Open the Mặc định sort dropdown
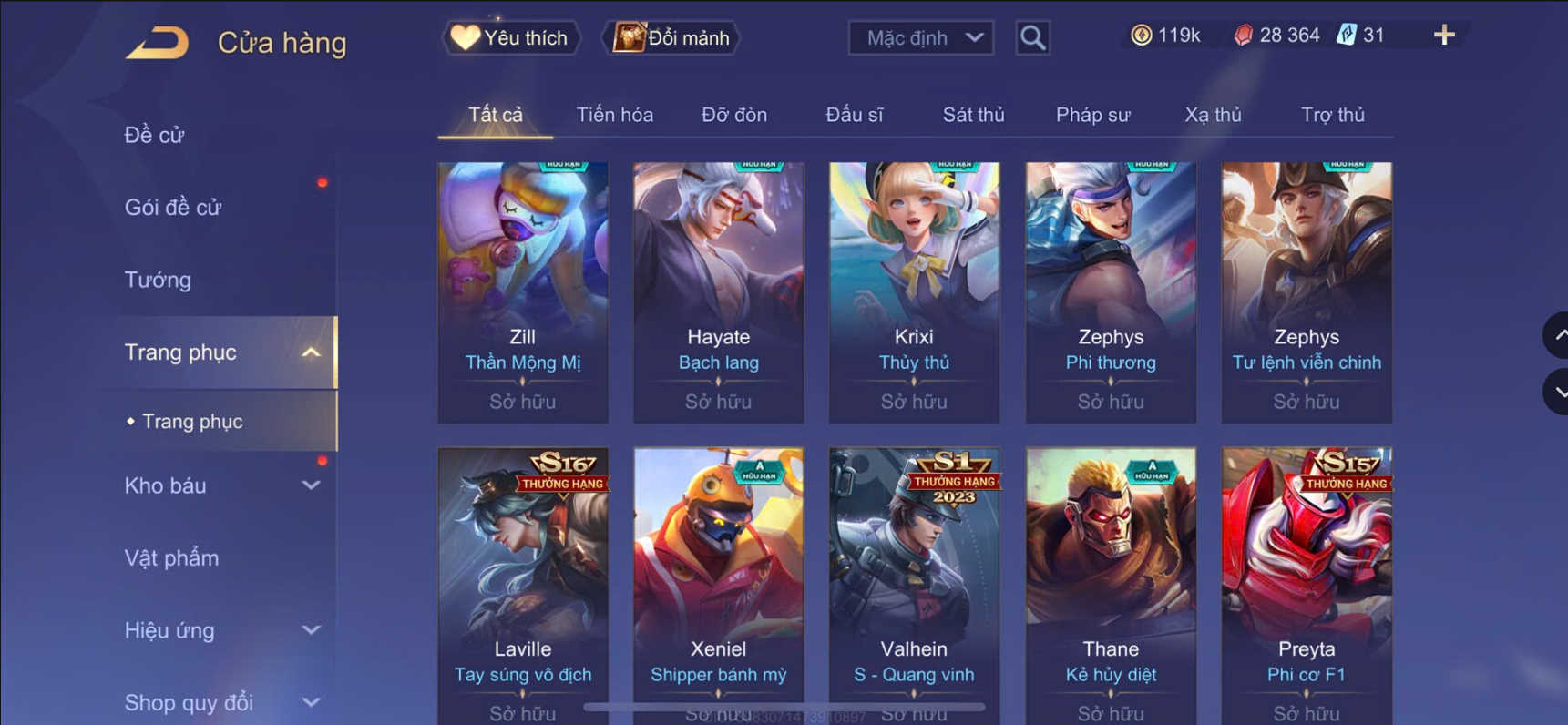Viewport: 1568px width, 725px height. click(x=920, y=37)
